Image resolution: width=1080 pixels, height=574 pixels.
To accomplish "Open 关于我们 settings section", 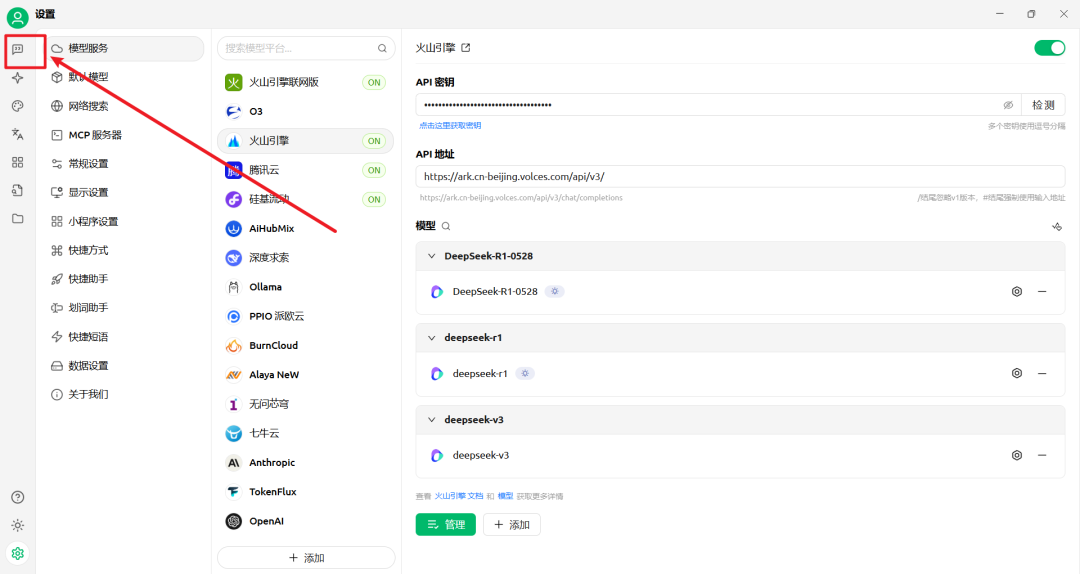I will coord(125,394).
